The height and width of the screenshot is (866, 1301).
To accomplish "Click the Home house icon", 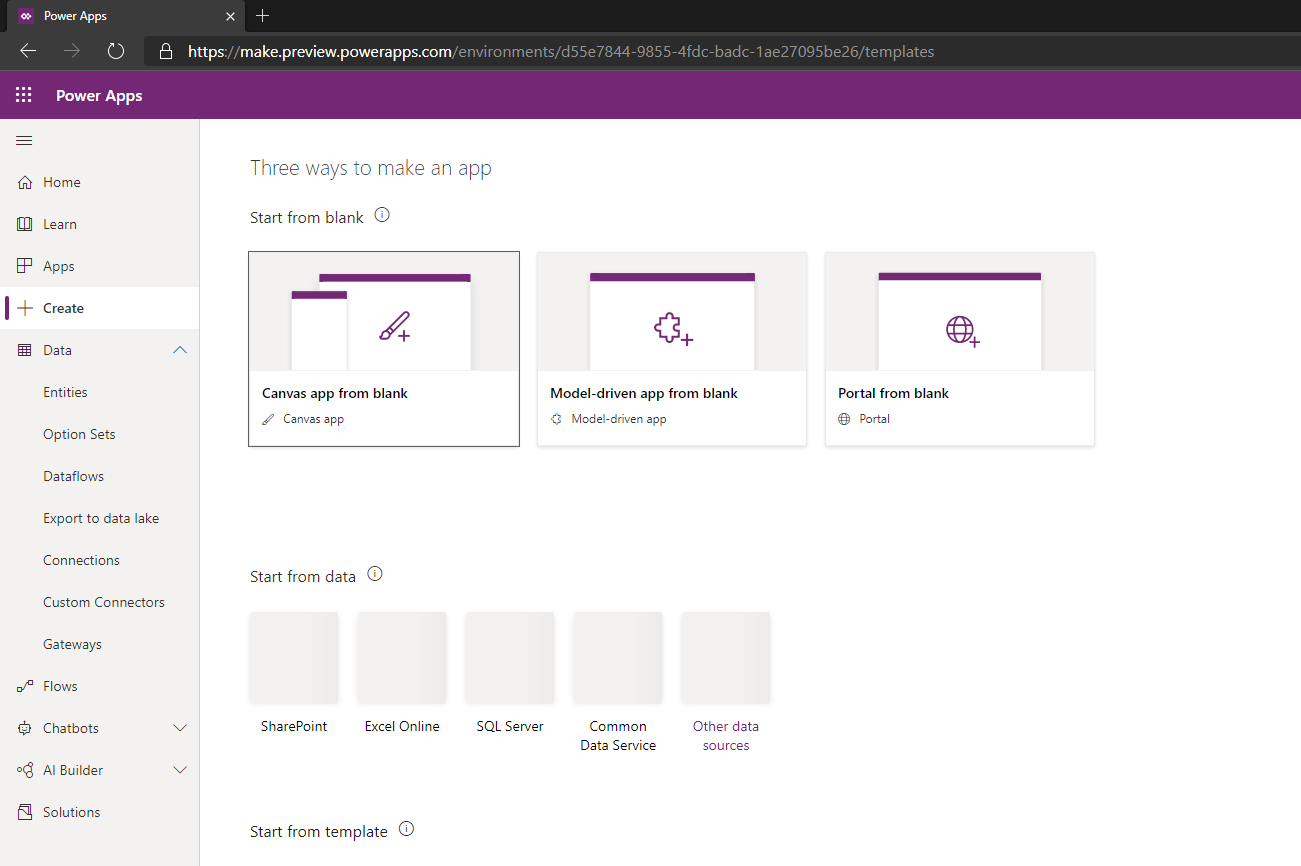I will tap(25, 182).
